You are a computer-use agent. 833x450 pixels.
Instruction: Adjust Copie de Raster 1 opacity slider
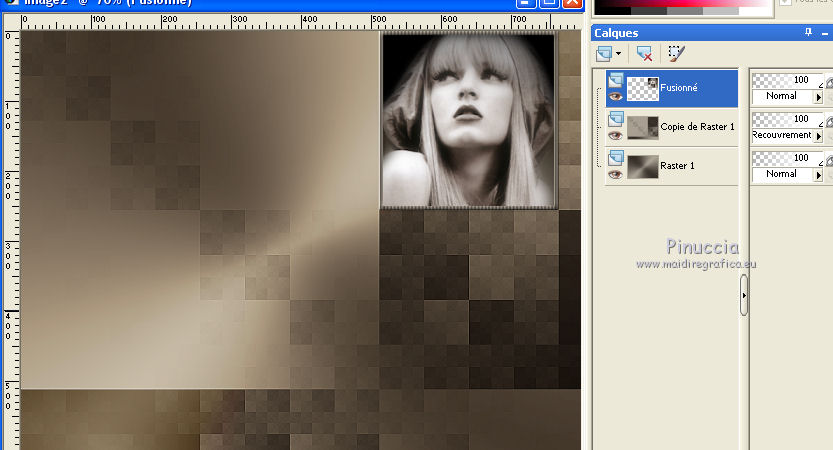click(x=787, y=119)
